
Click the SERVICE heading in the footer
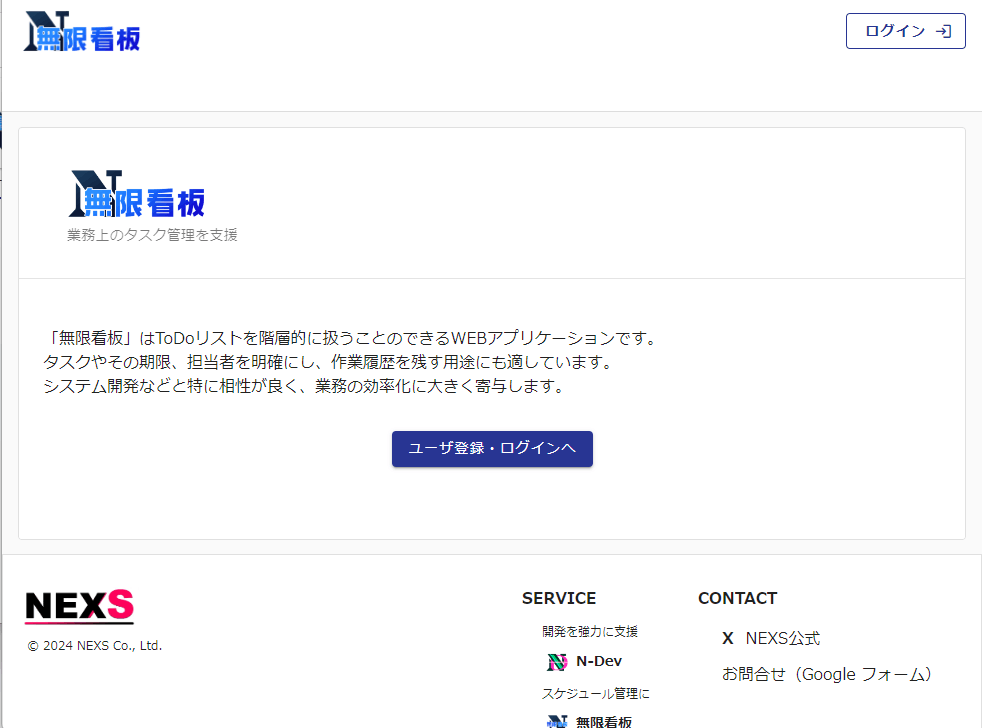[559, 598]
